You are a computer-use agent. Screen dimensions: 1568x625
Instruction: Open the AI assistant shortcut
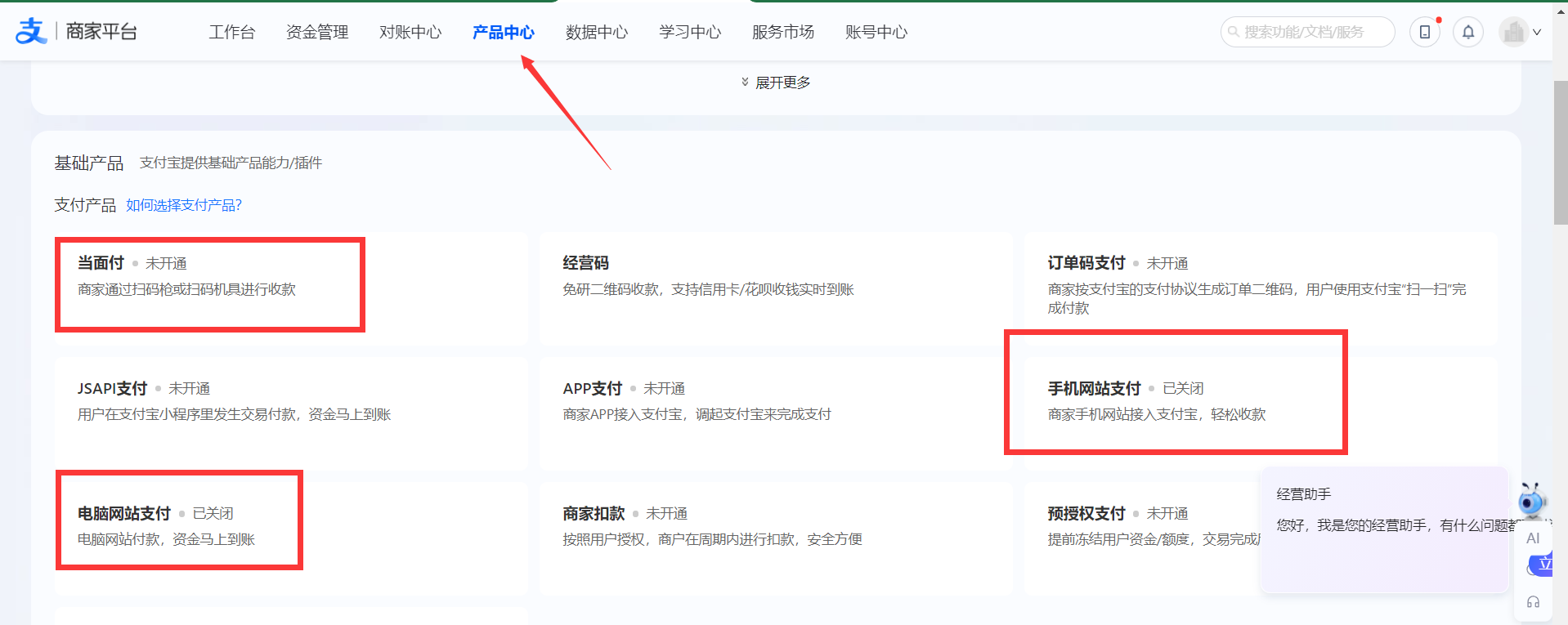click(x=1533, y=538)
